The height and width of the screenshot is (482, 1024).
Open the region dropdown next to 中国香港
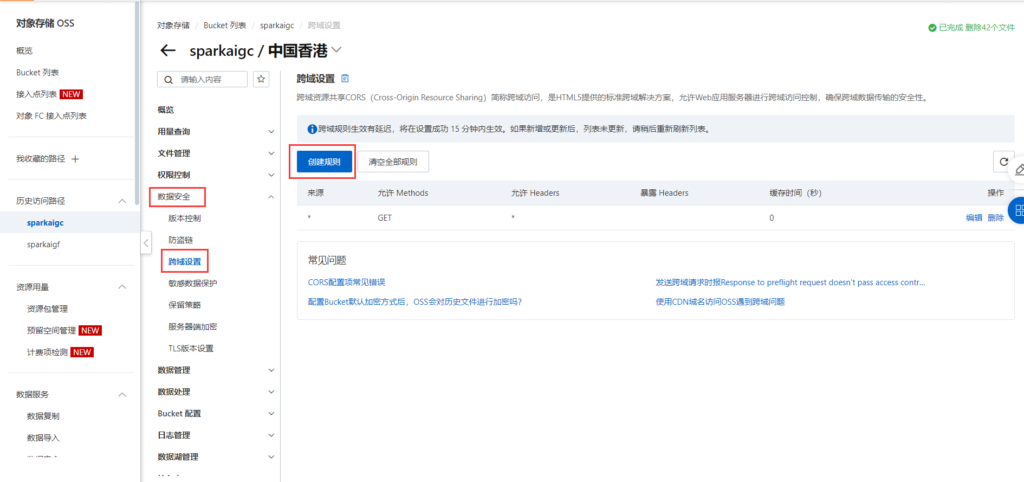coord(337,50)
